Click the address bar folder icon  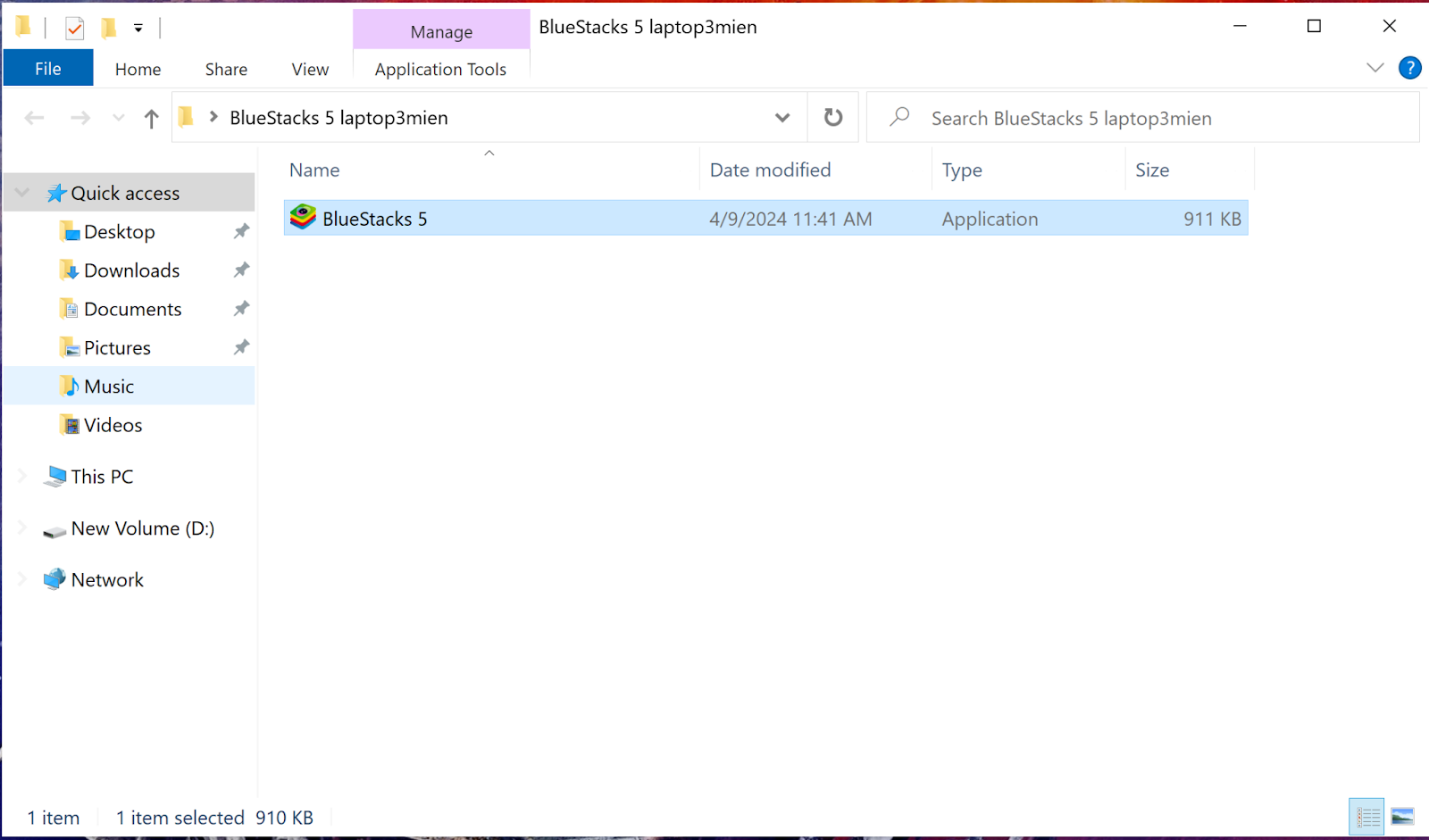(x=187, y=117)
